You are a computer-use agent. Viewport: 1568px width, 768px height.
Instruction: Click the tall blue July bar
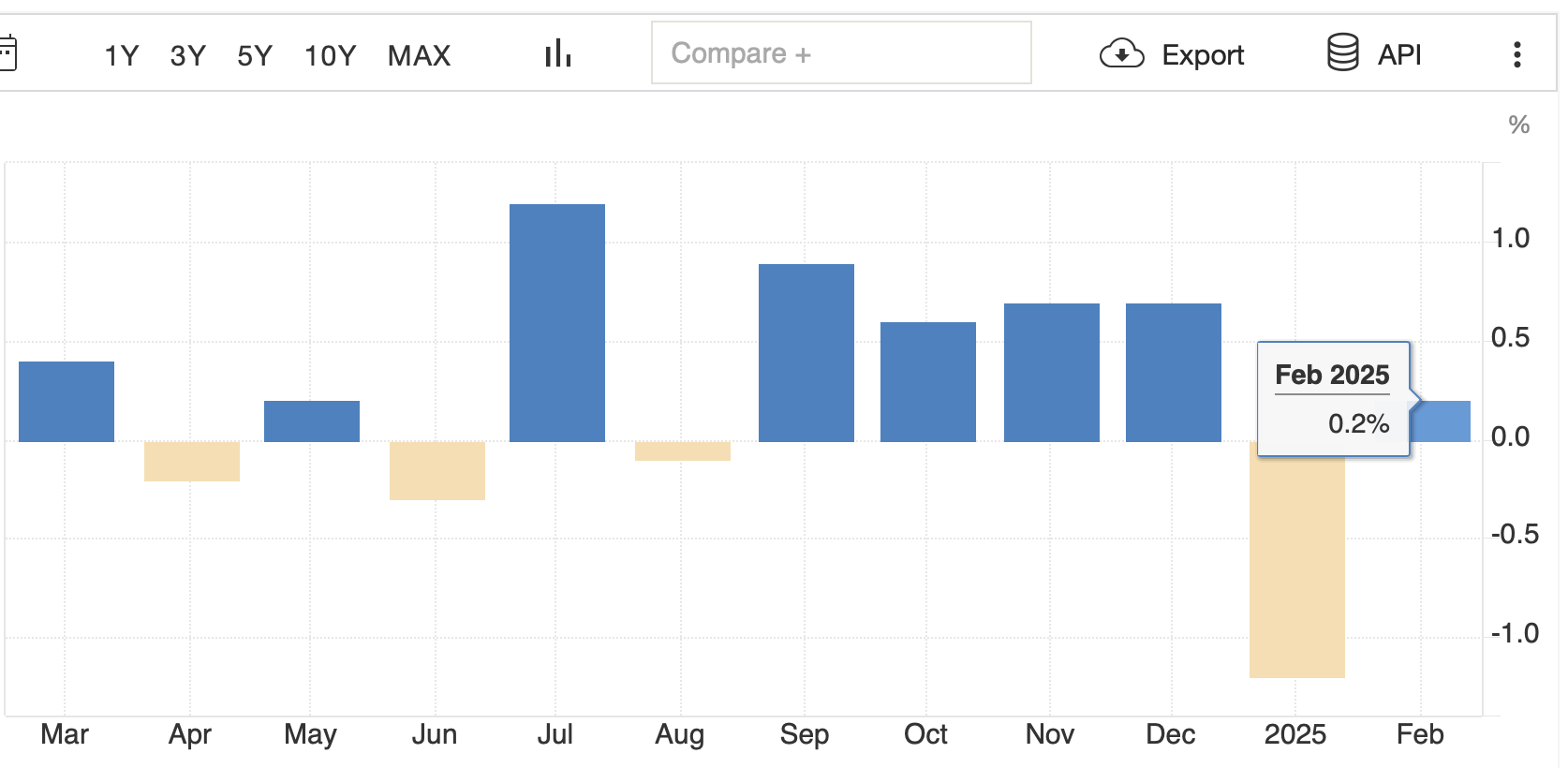tap(557, 323)
